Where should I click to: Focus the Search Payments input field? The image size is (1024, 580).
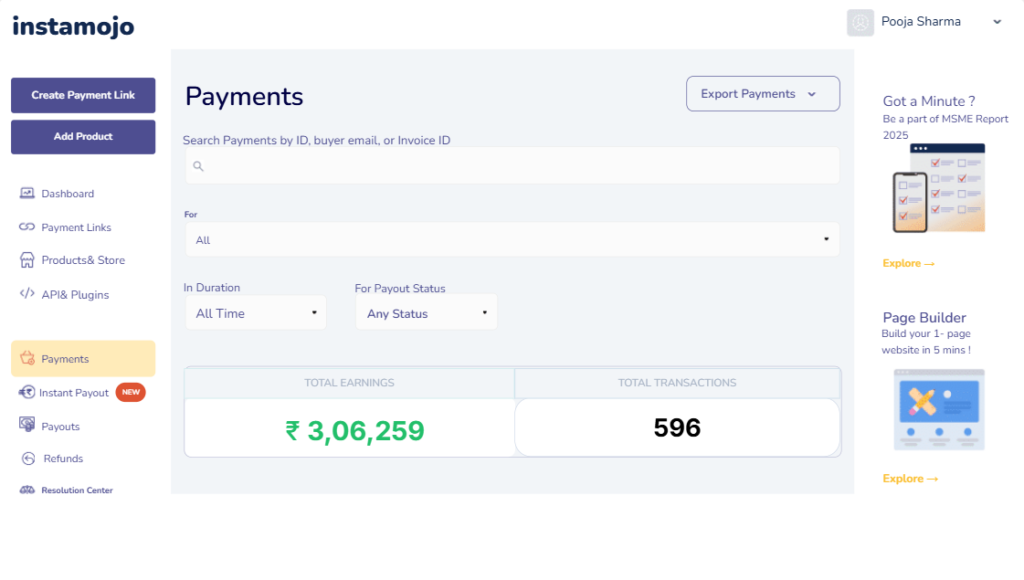512,166
